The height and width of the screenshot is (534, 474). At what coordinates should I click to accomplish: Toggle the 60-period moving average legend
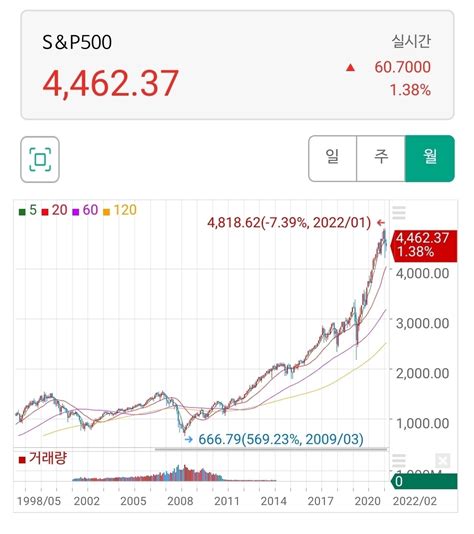coord(85,210)
